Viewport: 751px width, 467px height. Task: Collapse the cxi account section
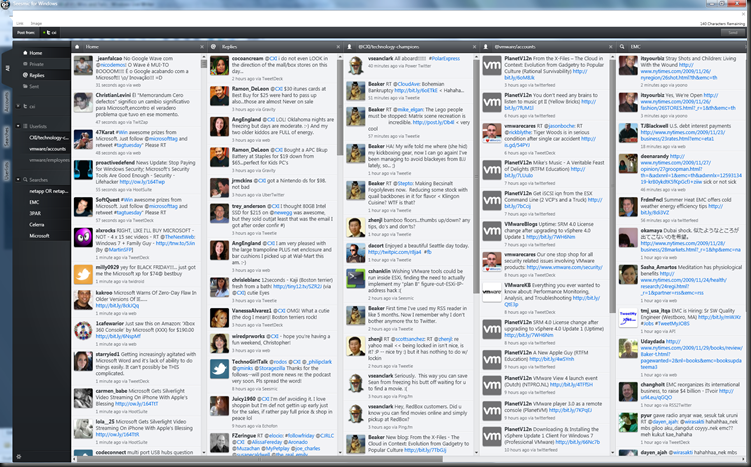pos(18,106)
